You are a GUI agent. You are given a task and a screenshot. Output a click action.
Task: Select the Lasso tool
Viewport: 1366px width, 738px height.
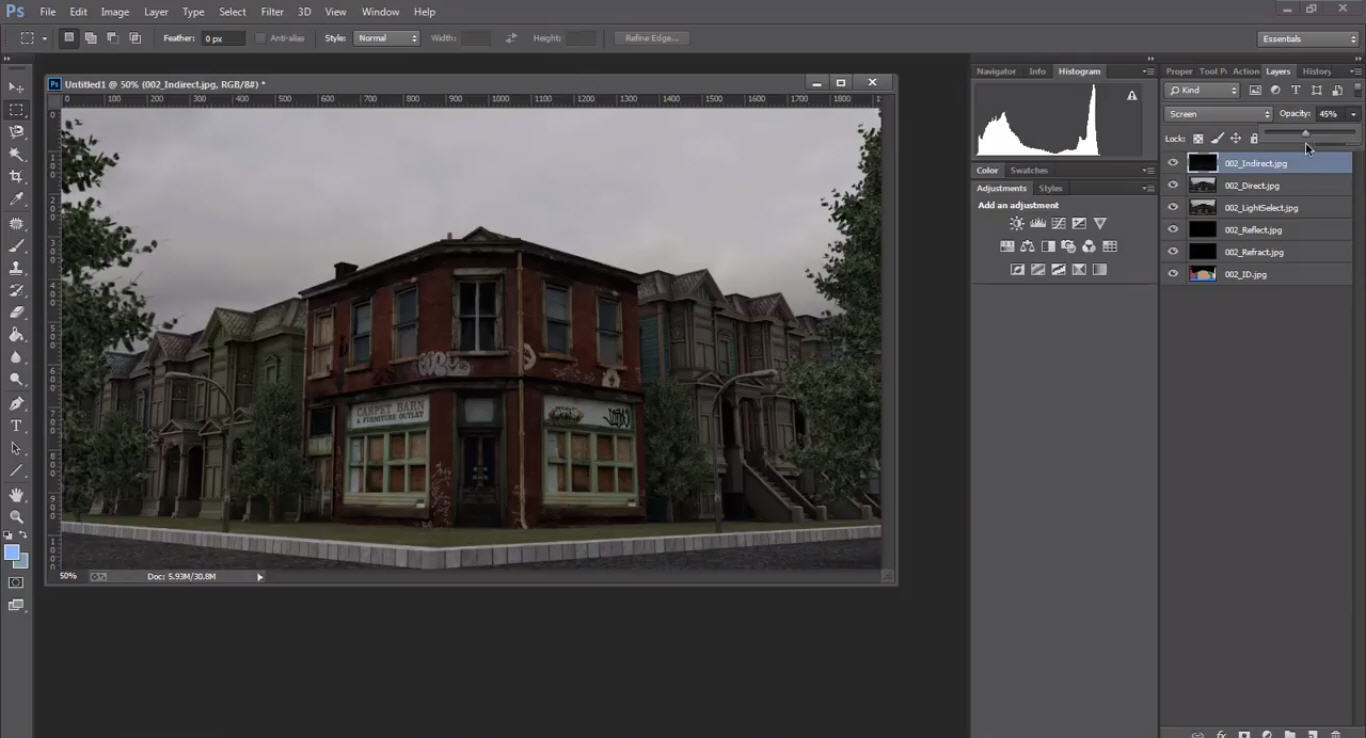pos(16,132)
